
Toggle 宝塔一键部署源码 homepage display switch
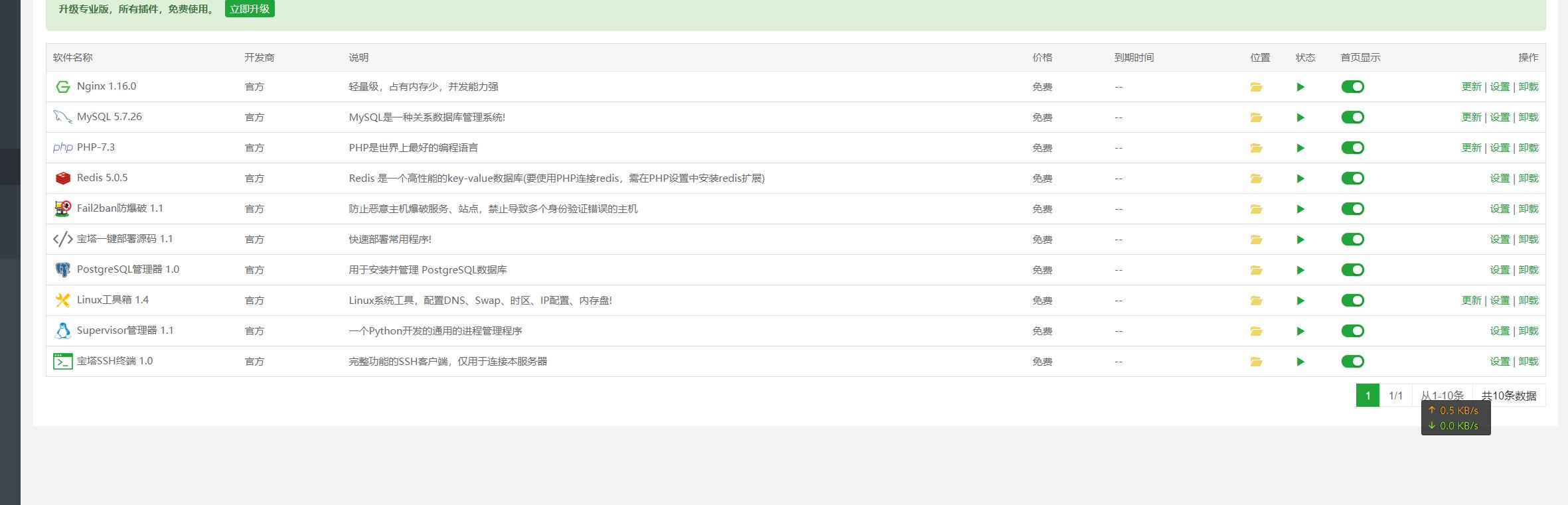pos(1352,240)
